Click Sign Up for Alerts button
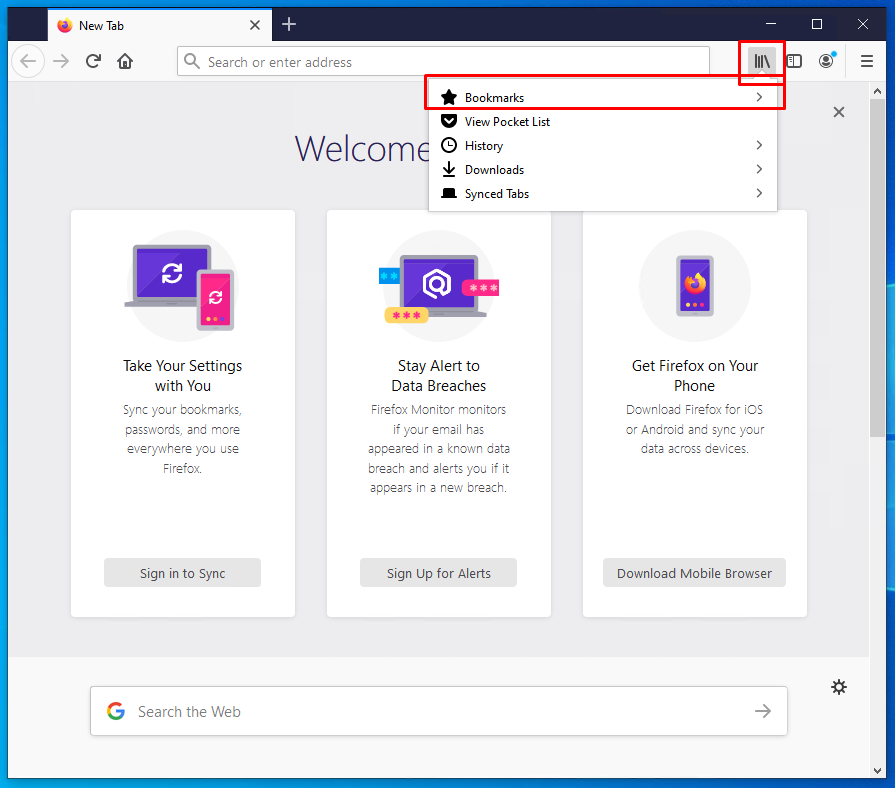This screenshot has height=788, width=895. [x=438, y=573]
